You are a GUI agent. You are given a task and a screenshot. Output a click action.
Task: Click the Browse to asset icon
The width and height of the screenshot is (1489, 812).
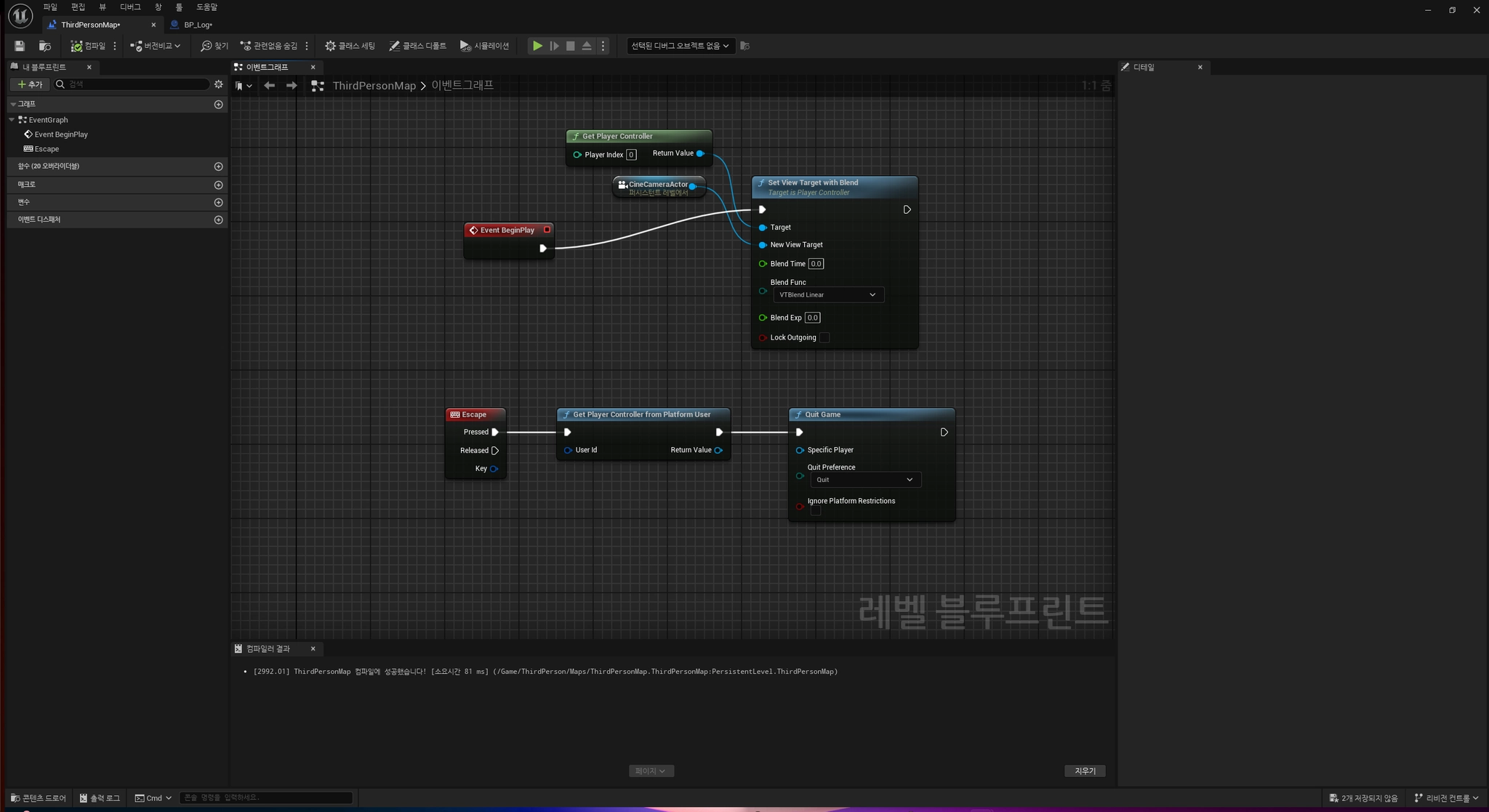44,46
